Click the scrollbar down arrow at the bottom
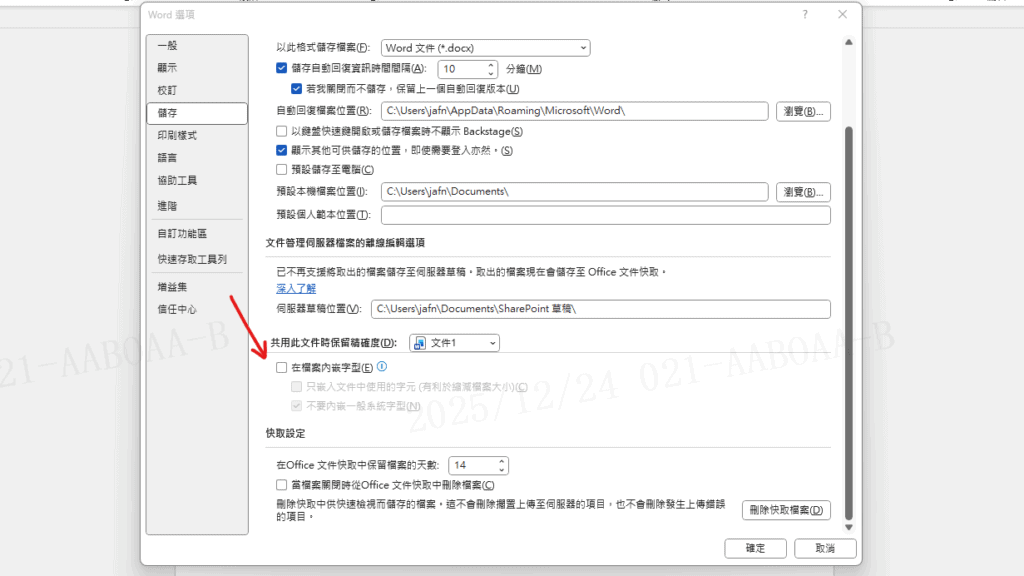The image size is (1024, 576). 849,526
